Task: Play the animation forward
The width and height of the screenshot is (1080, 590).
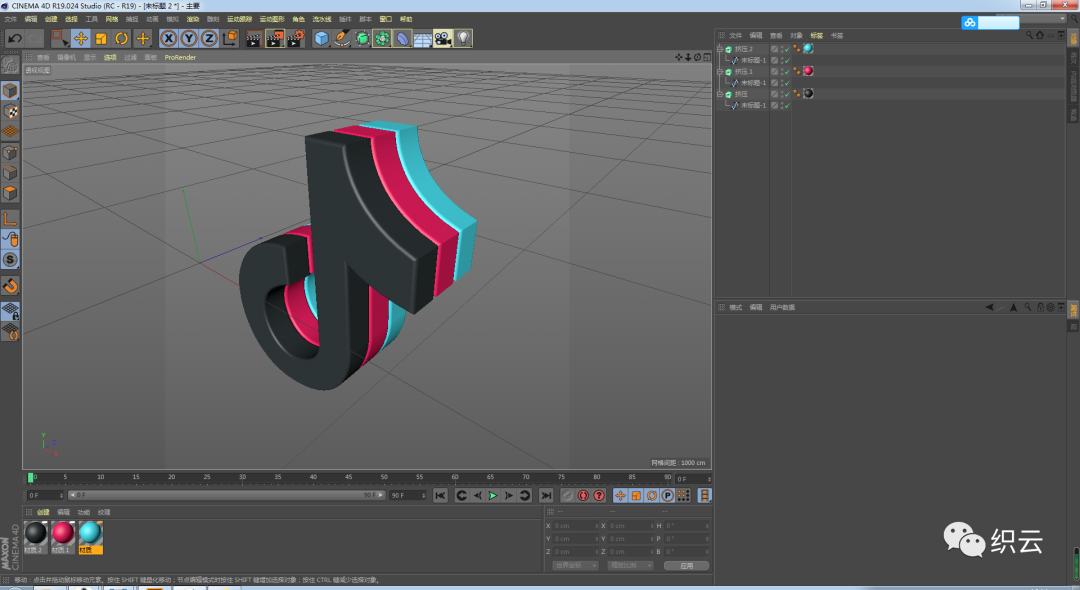Action: click(493, 496)
